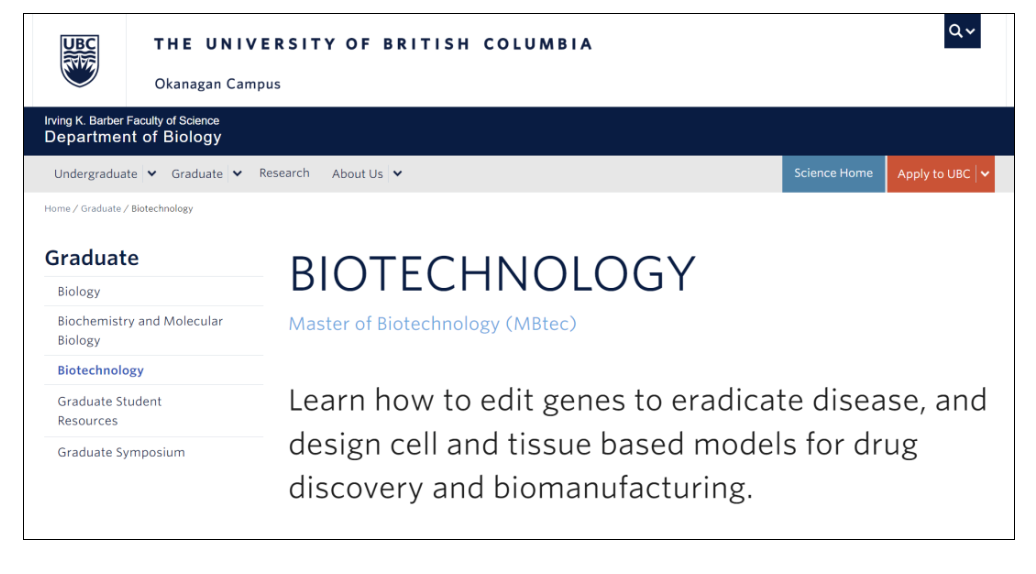1036x574 pixels.
Task: Click the Apply to UBC button
Action: tap(933, 173)
